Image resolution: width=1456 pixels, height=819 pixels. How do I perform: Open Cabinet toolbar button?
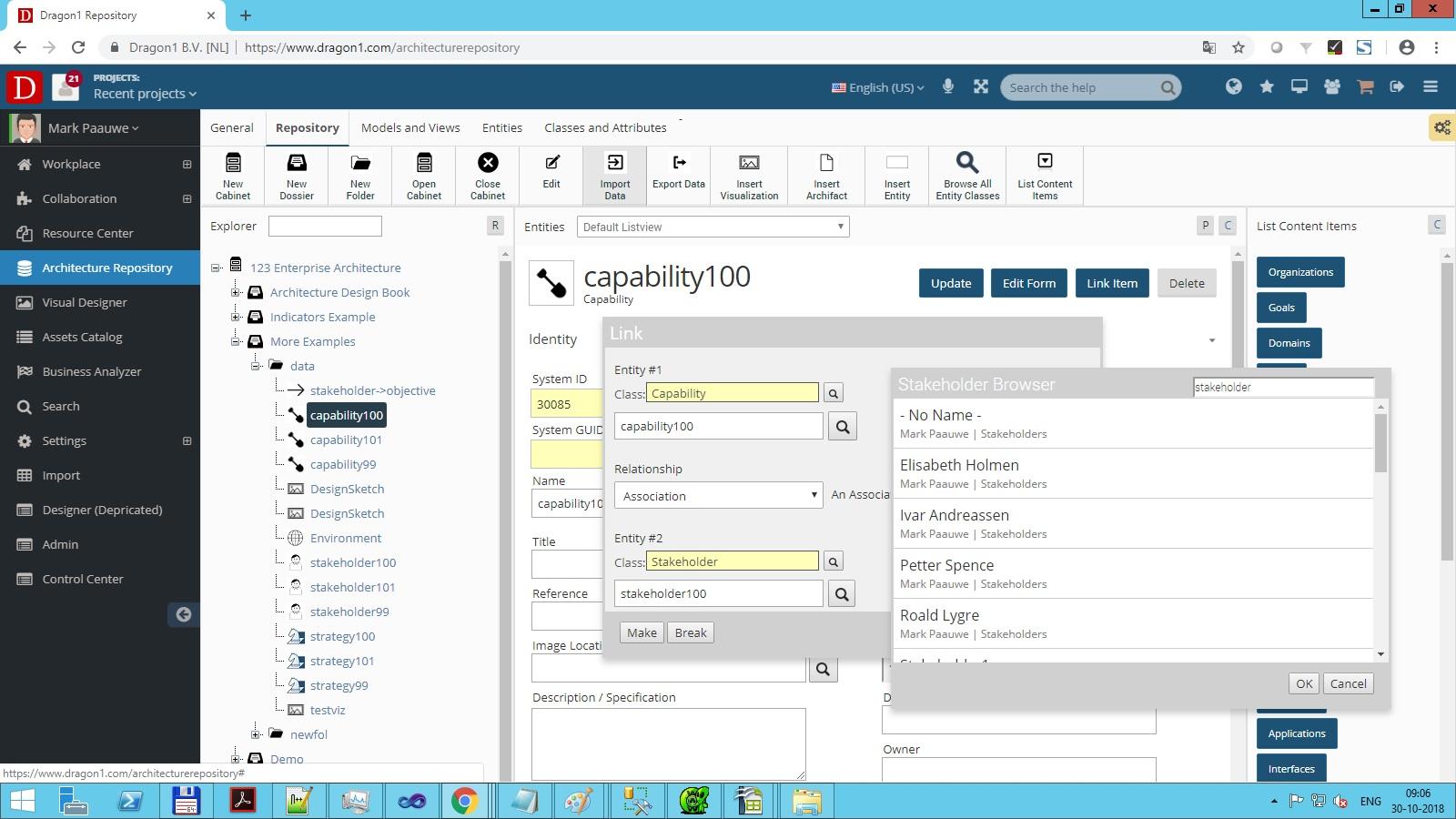pos(424,175)
